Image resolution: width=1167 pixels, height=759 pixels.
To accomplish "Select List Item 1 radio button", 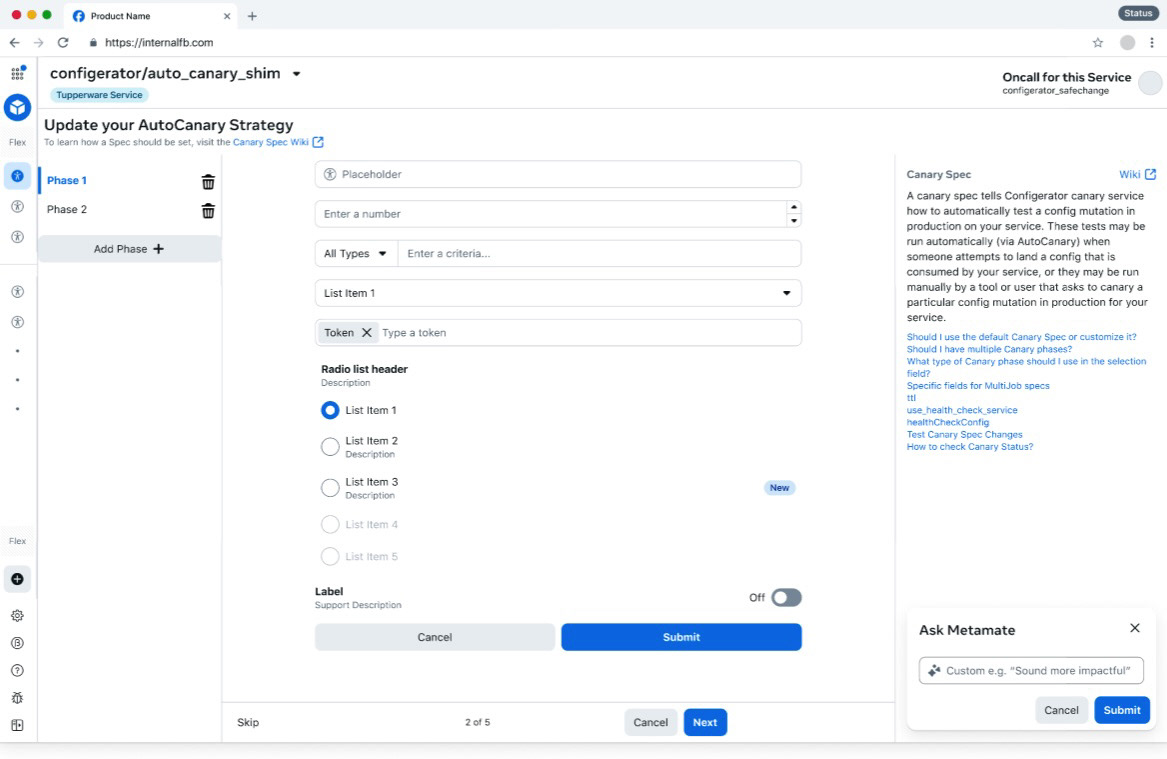I will tap(330, 410).
